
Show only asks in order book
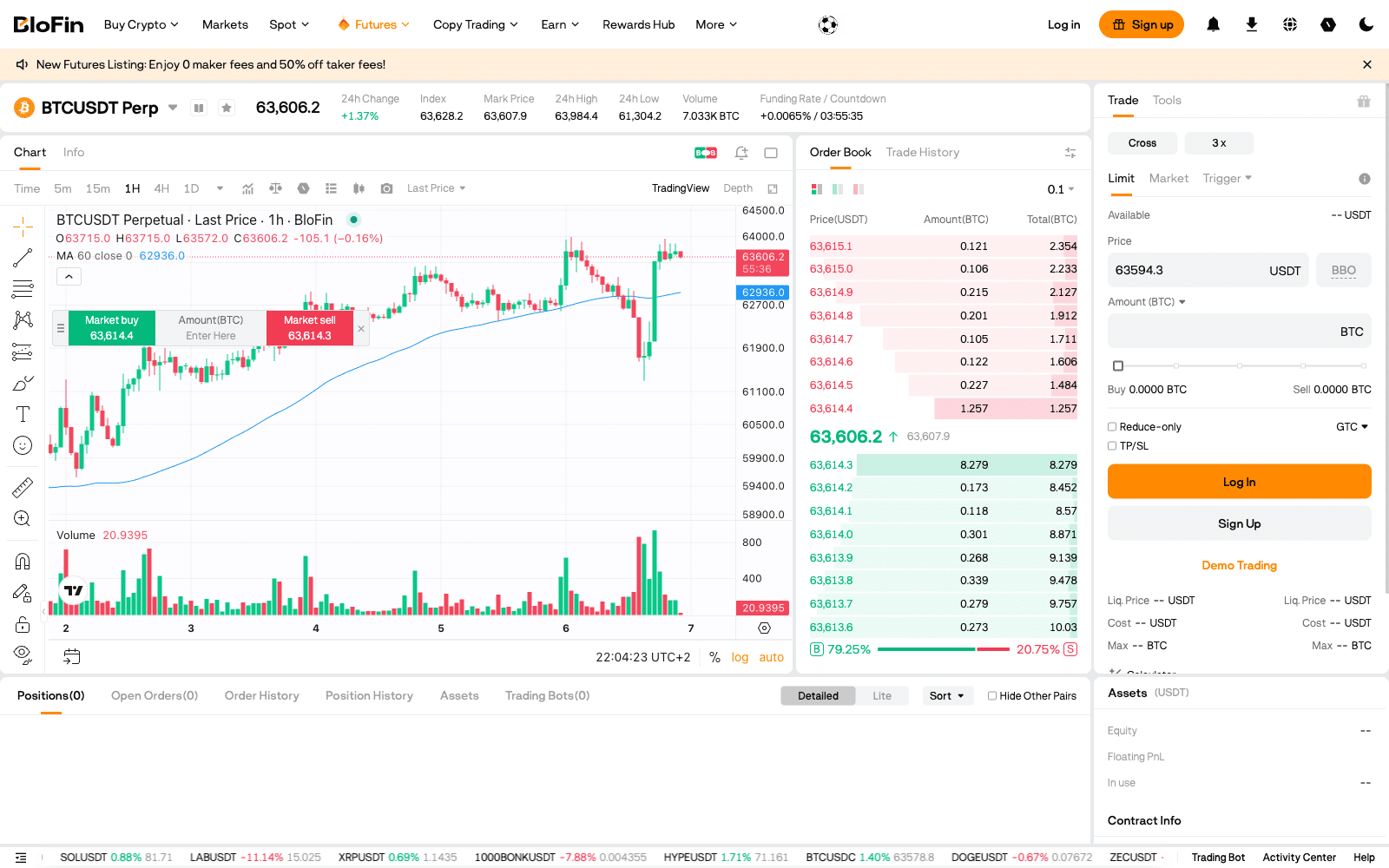click(x=859, y=189)
